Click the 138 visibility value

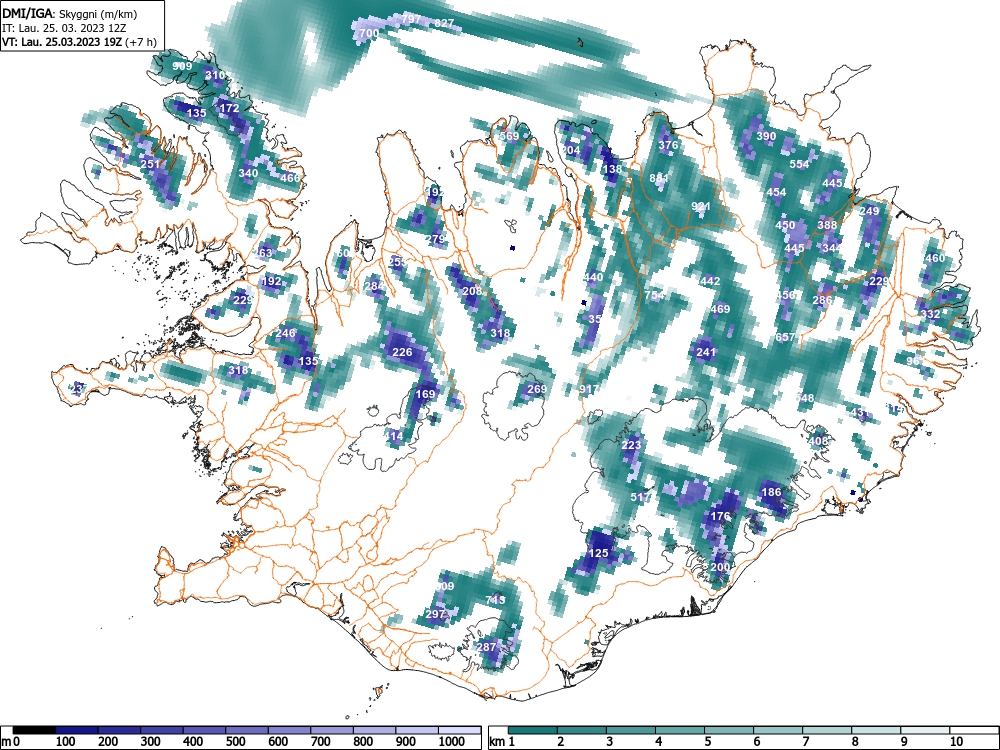(612, 169)
